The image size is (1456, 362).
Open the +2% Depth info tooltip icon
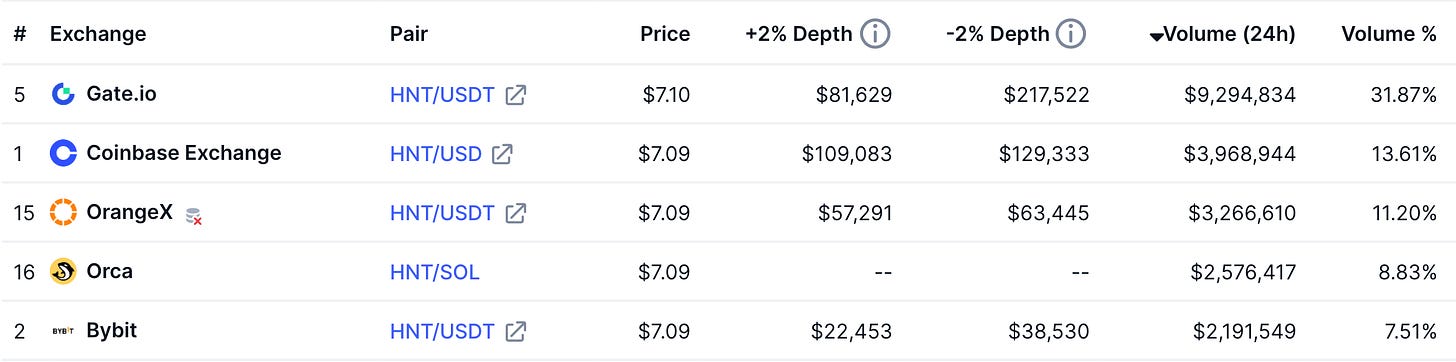point(875,34)
